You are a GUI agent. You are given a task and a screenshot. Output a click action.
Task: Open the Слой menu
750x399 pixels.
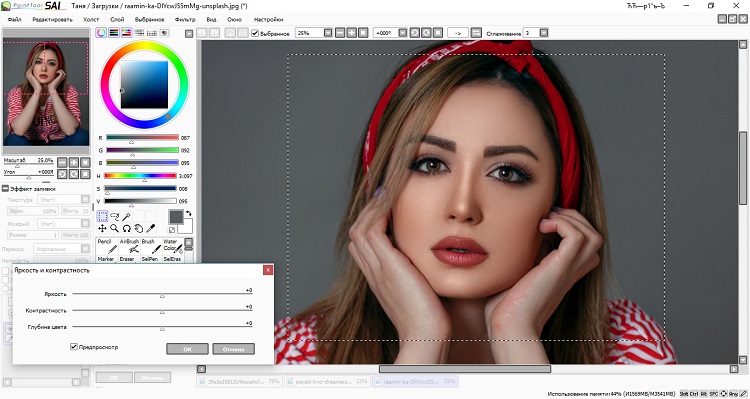pyautogui.click(x=117, y=20)
